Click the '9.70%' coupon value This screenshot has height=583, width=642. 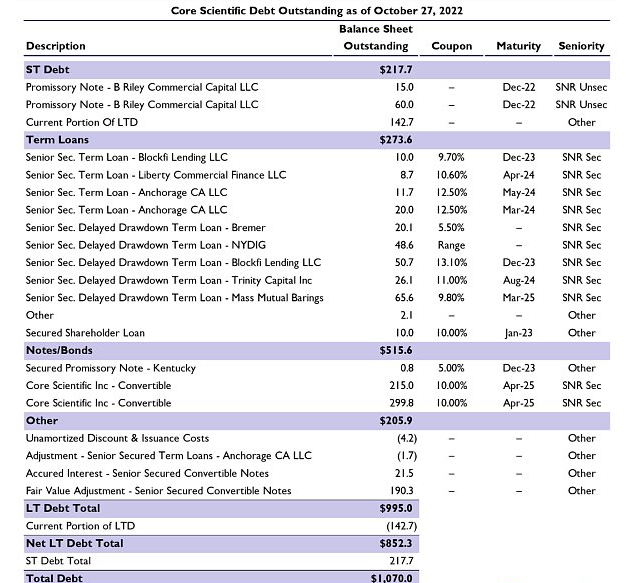click(x=451, y=158)
